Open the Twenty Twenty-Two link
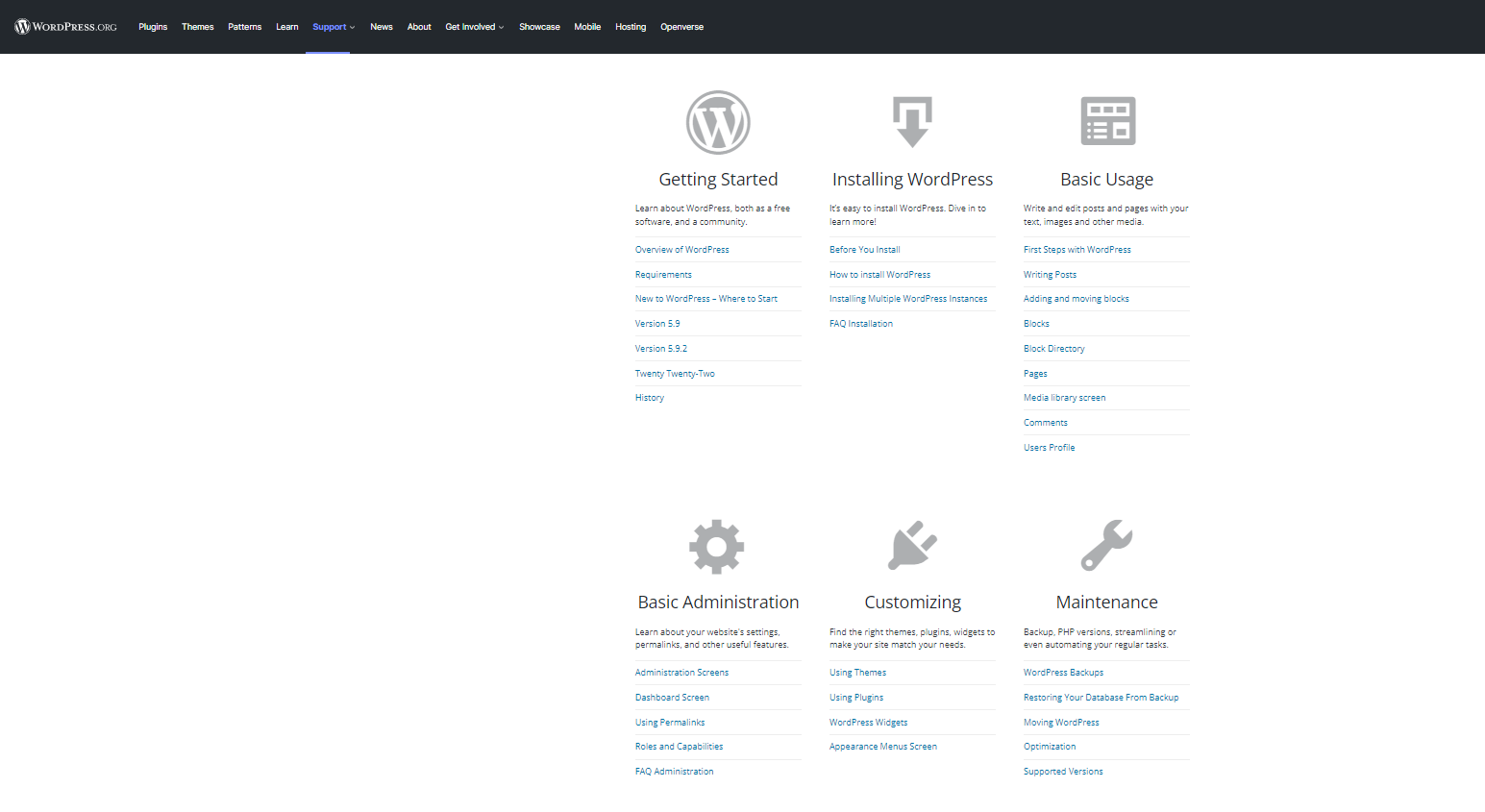The image size is (1485, 812). point(675,374)
